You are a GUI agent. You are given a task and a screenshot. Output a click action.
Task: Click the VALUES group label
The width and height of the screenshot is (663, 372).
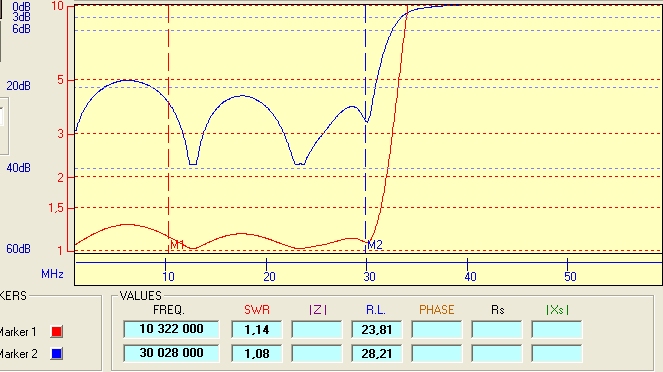[x=140, y=295]
